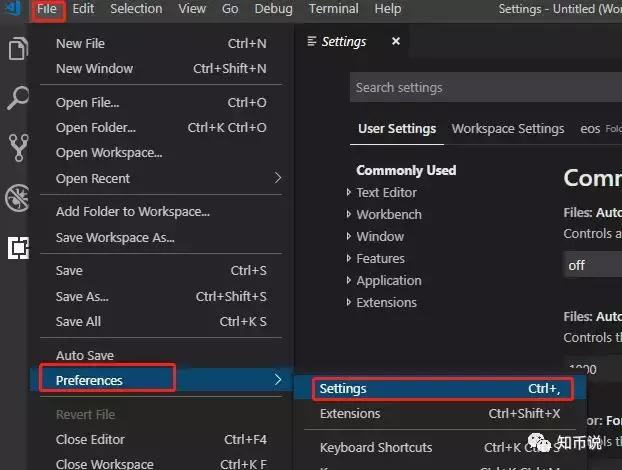Viewport: 622px width, 470px height.
Task: Select Keyboard Shortcuts in Preferences submenu
Action: click(x=440, y=447)
